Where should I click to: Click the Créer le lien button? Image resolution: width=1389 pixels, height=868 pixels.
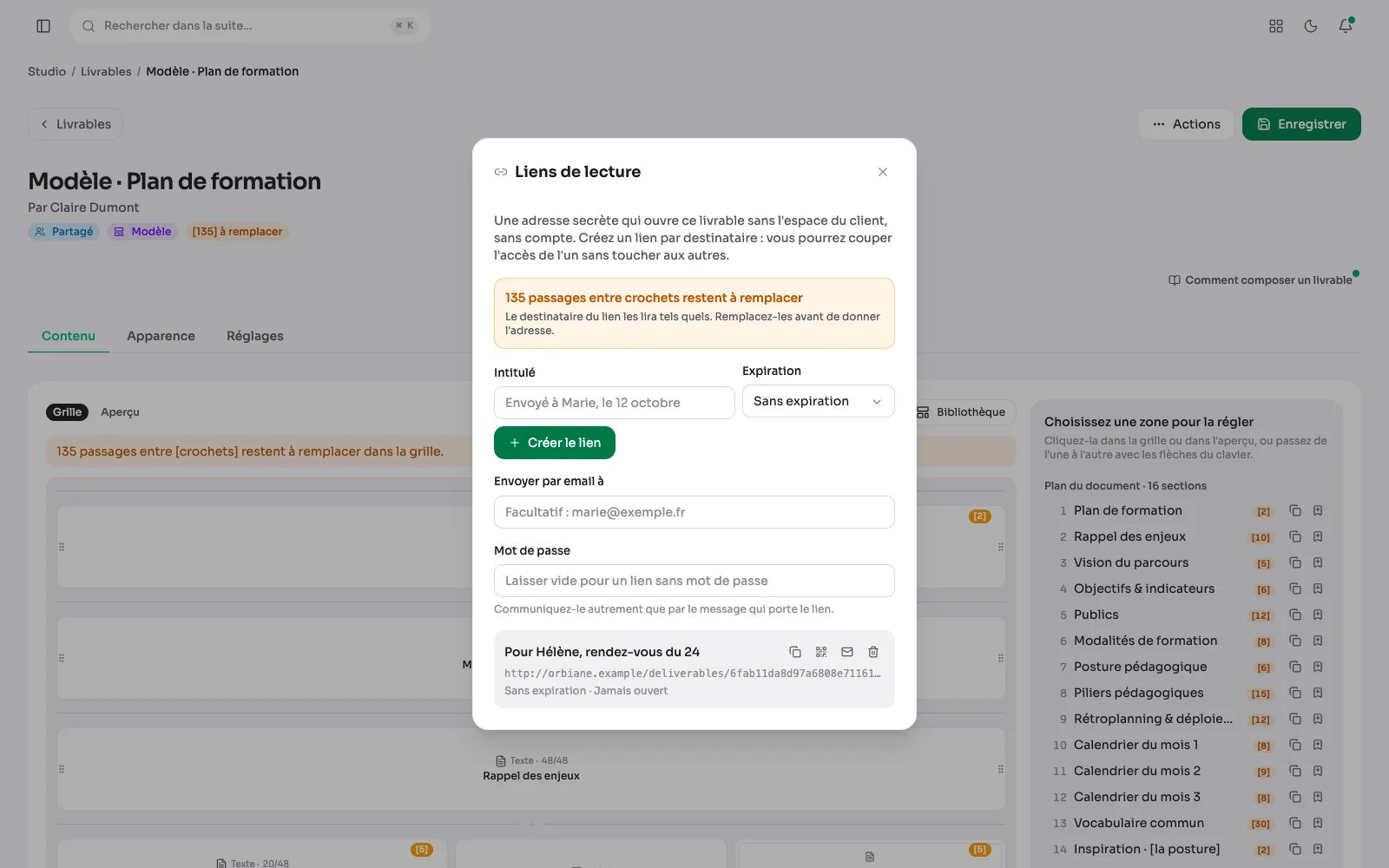pyautogui.click(x=555, y=443)
